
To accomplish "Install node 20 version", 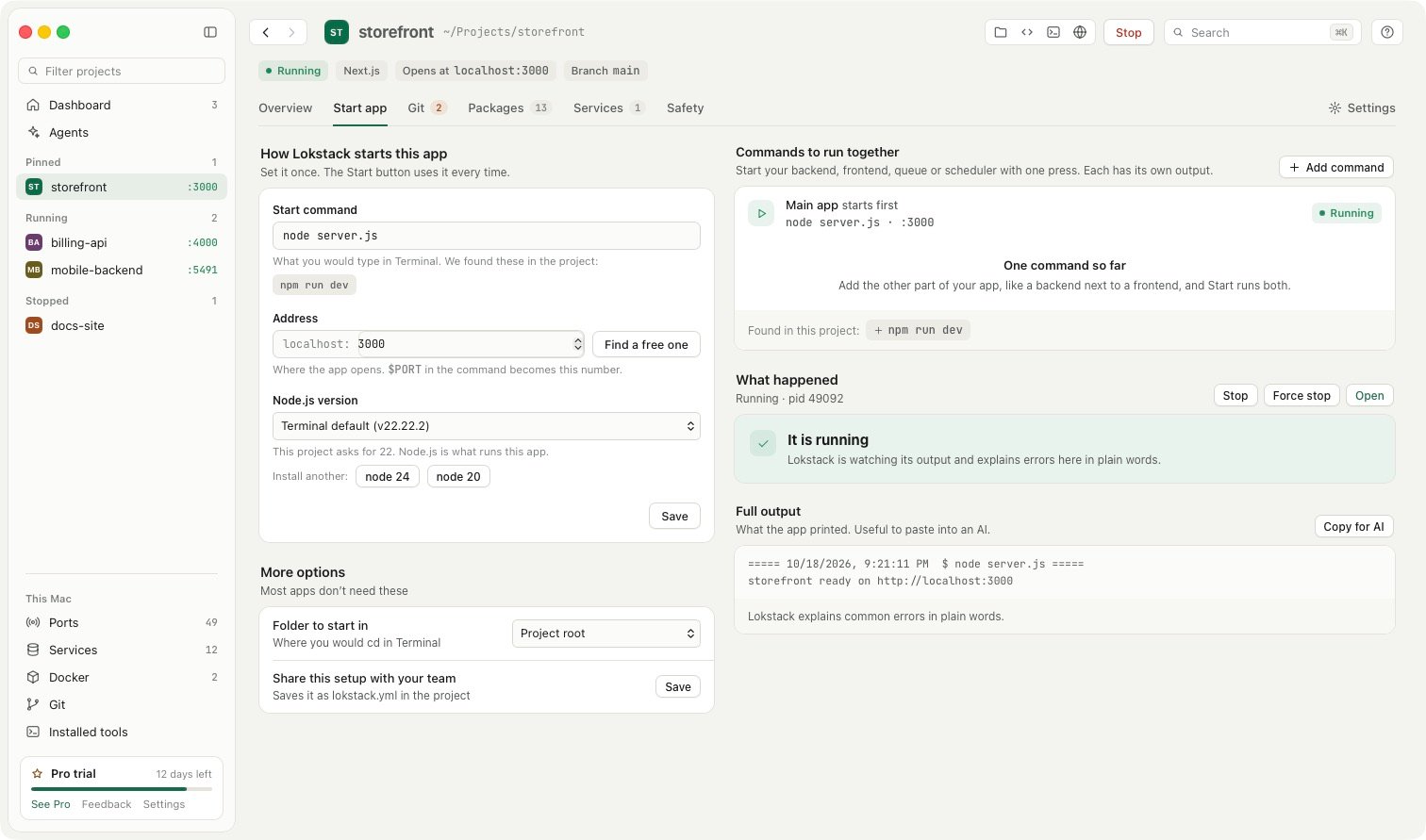I will coord(458,476).
